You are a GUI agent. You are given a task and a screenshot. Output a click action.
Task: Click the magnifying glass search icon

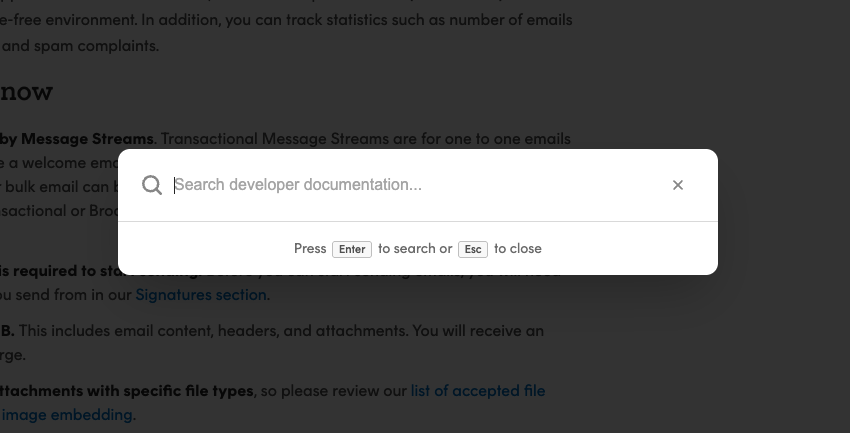tap(152, 185)
